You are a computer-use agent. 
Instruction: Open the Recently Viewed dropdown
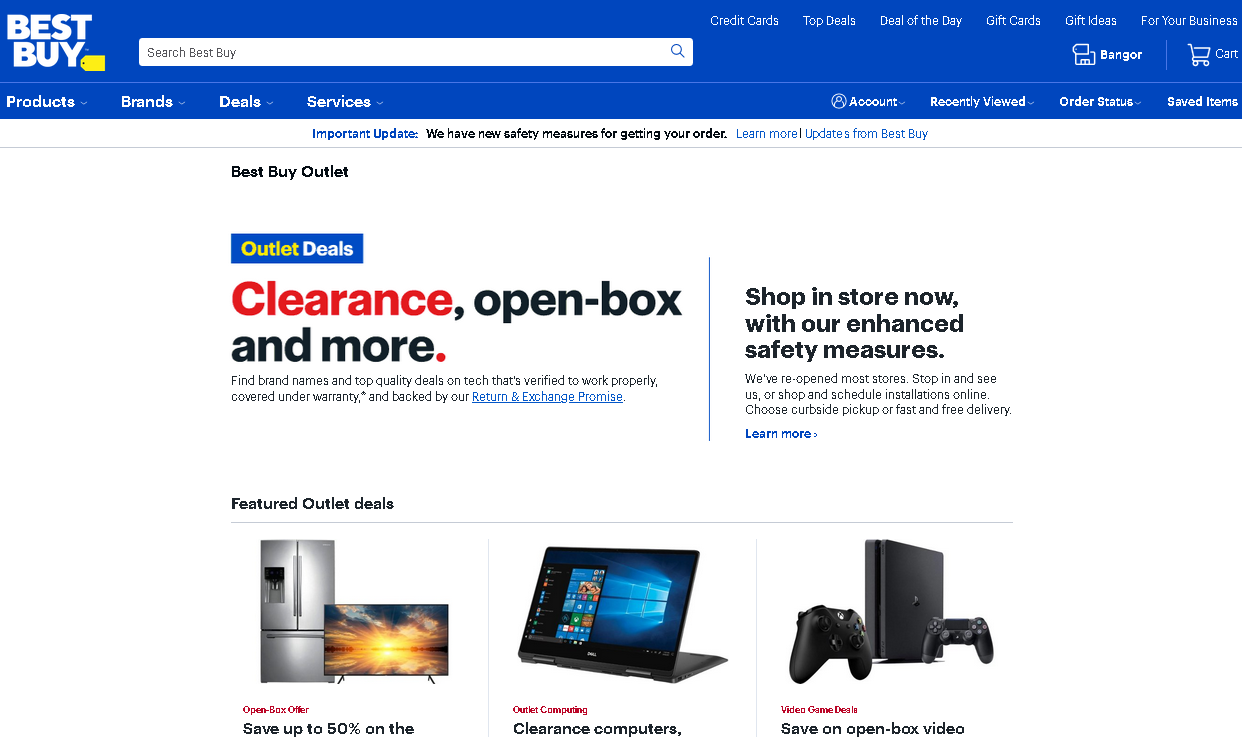pyautogui.click(x=982, y=101)
